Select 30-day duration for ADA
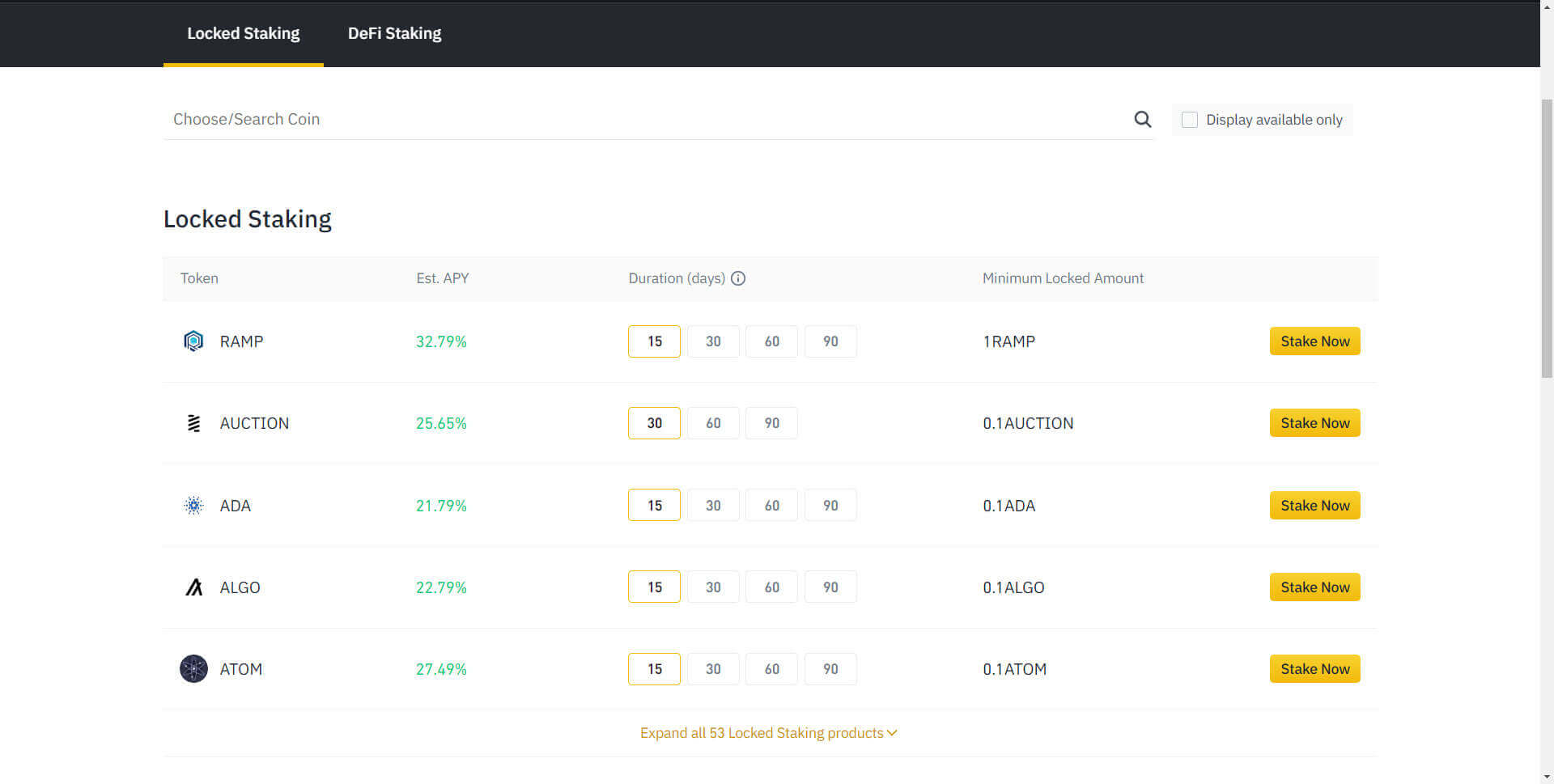 pos(713,506)
